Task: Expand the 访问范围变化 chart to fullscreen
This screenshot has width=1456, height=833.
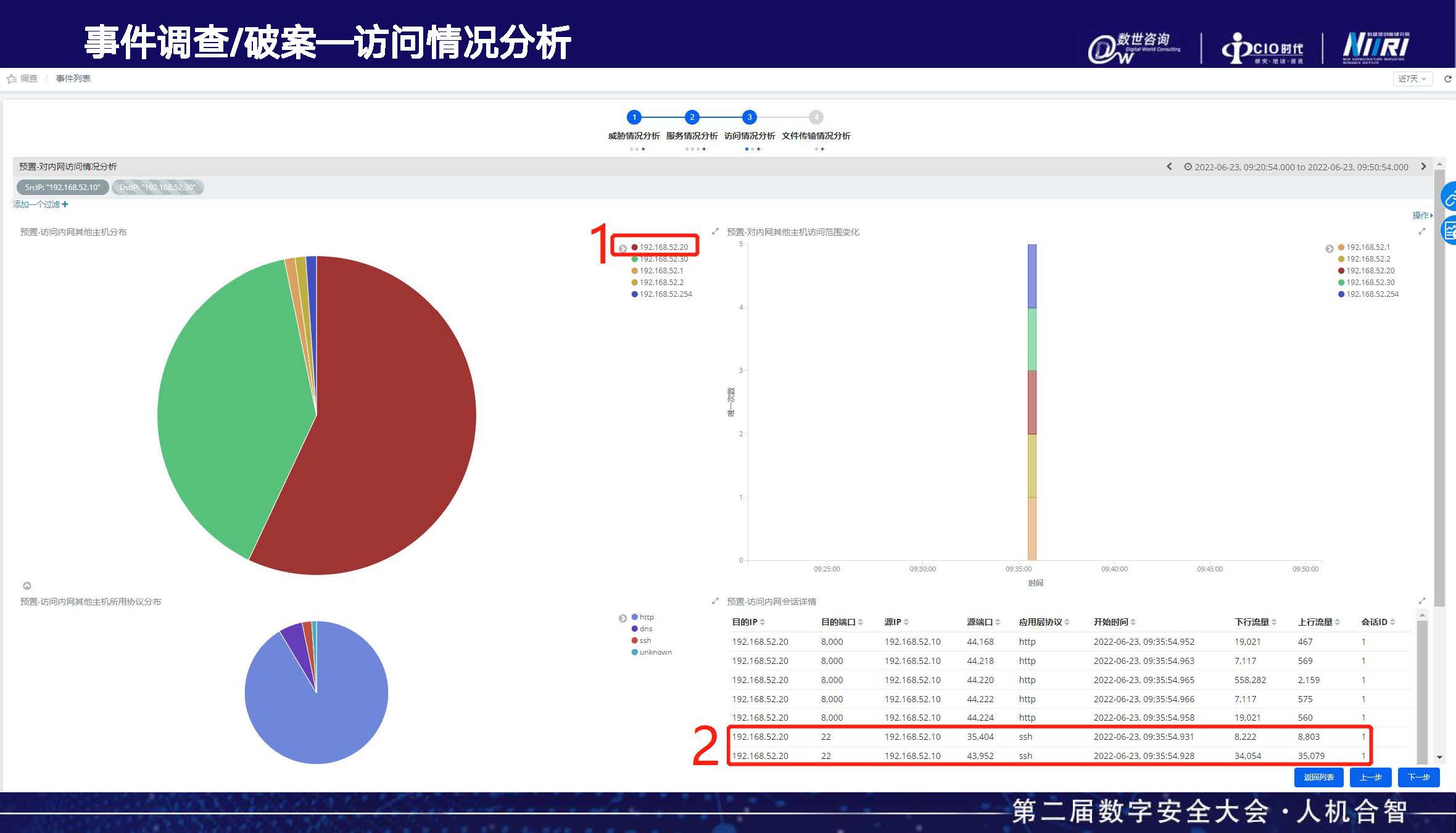Action: (1422, 231)
